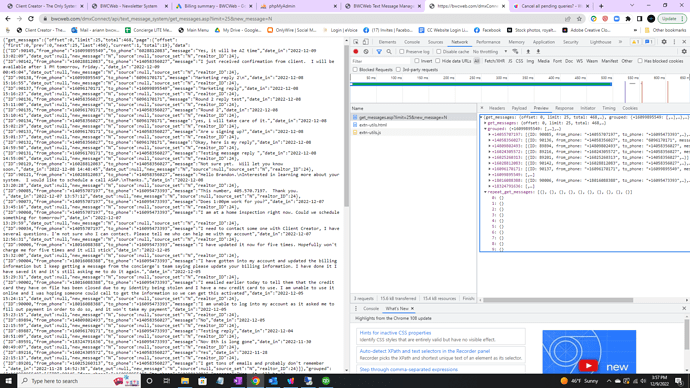This screenshot has width=690, height=388.
Task: Activate the inspect element picker icon
Action: click(356, 42)
